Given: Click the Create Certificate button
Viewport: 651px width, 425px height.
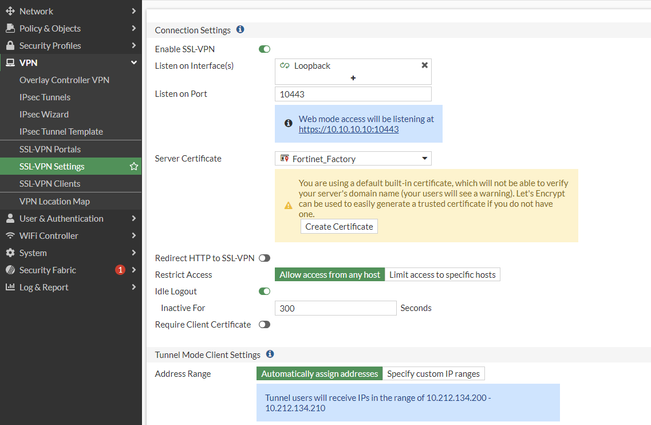Looking at the screenshot, I should (x=339, y=226).
